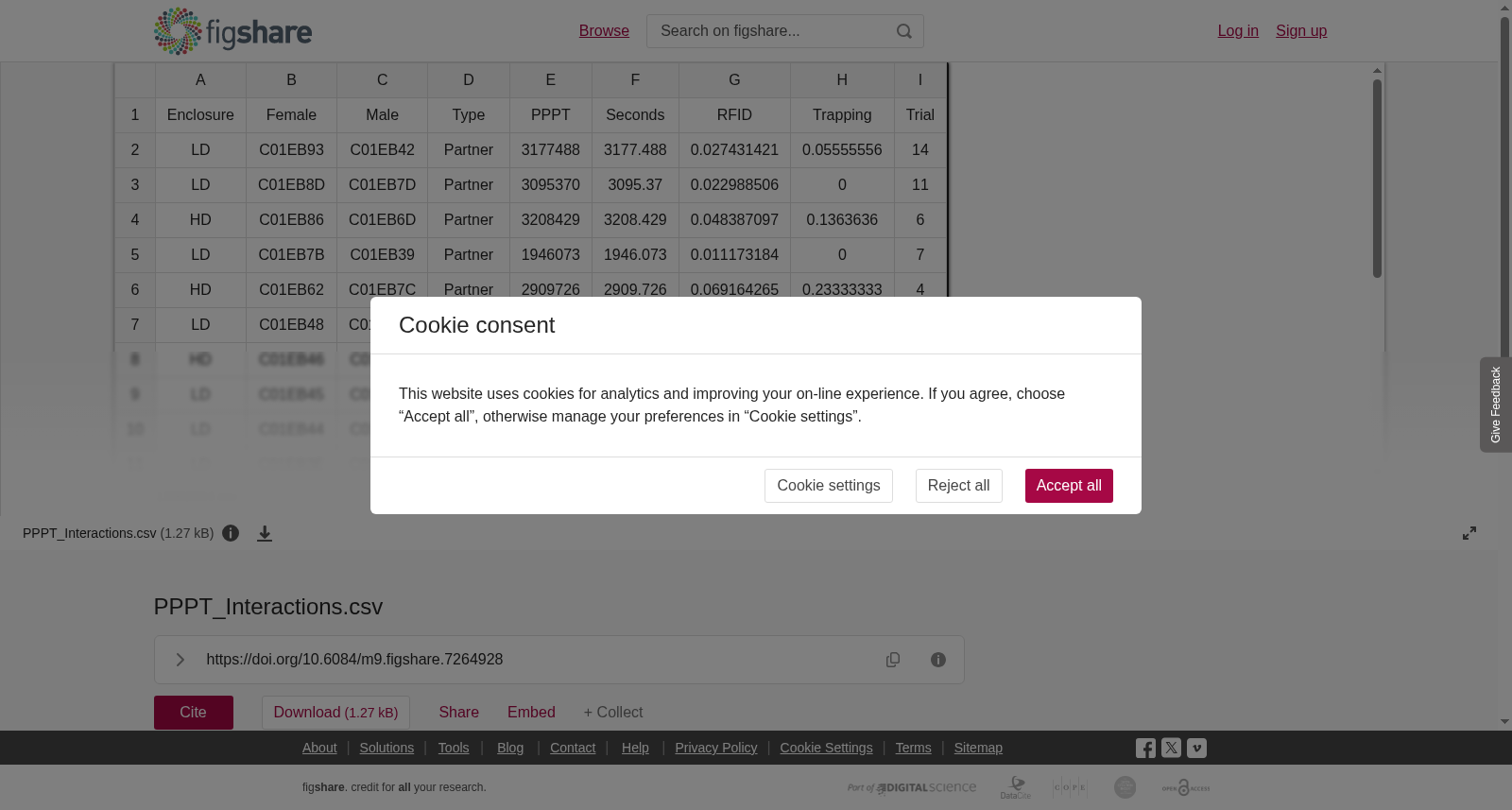The width and height of the screenshot is (1512, 810).
Task: Click the figshare logo
Action: (x=232, y=31)
